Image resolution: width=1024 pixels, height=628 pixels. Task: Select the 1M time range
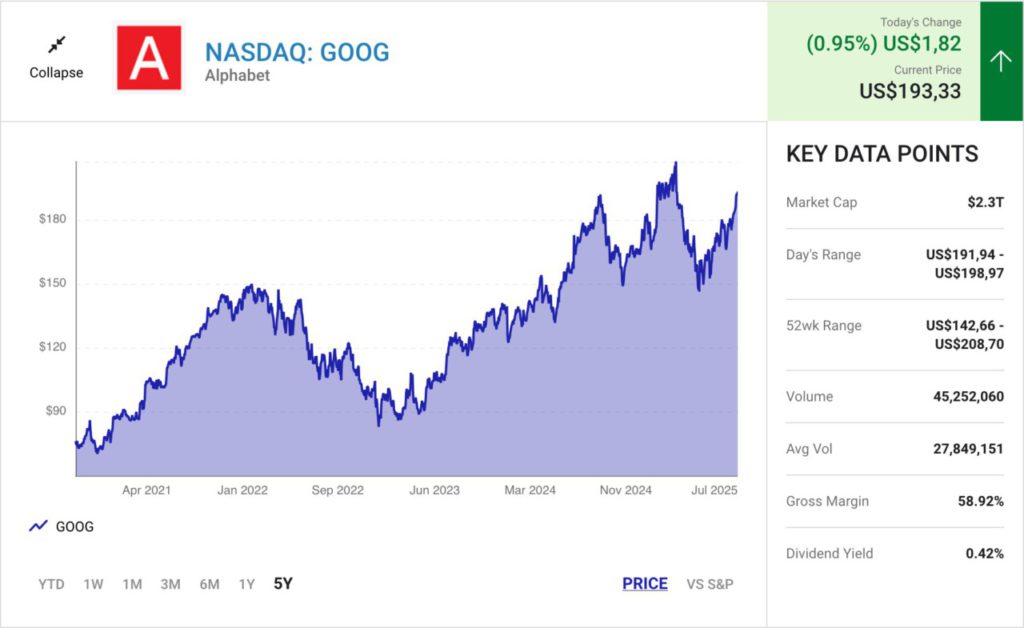click(132, 584)
